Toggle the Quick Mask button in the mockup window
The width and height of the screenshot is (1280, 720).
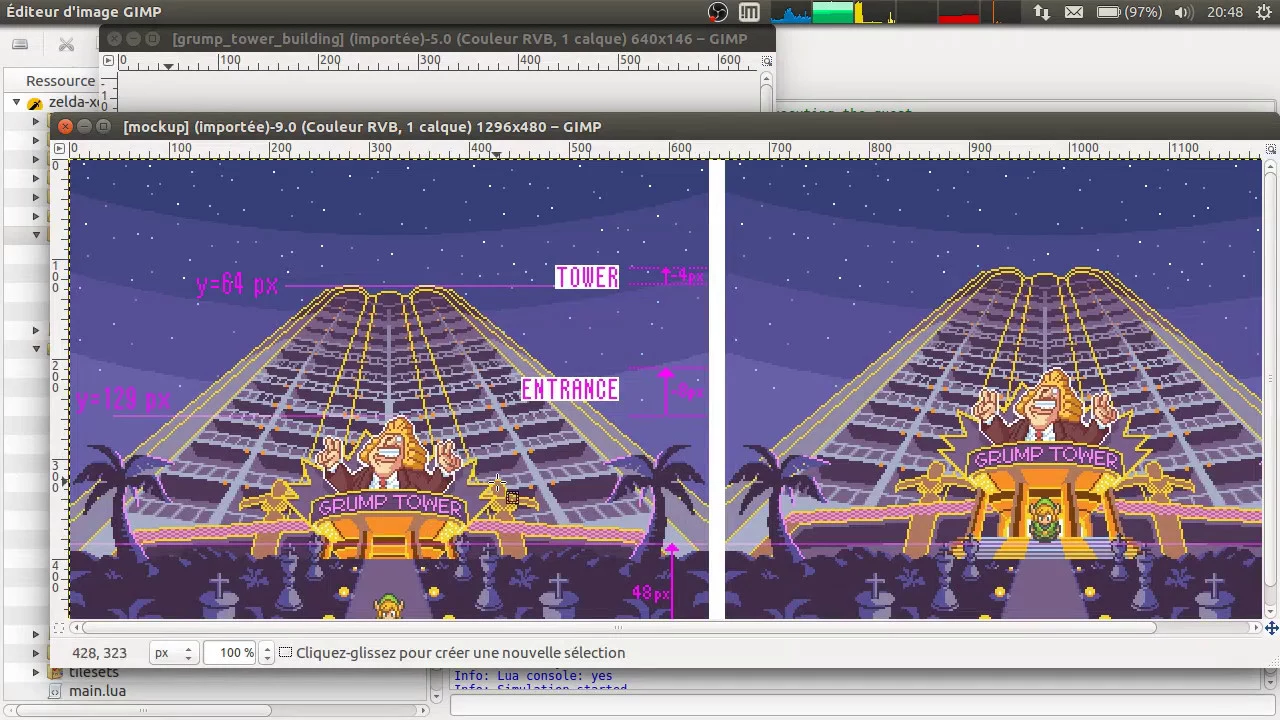pyautogui.click(x=59, y=628)
